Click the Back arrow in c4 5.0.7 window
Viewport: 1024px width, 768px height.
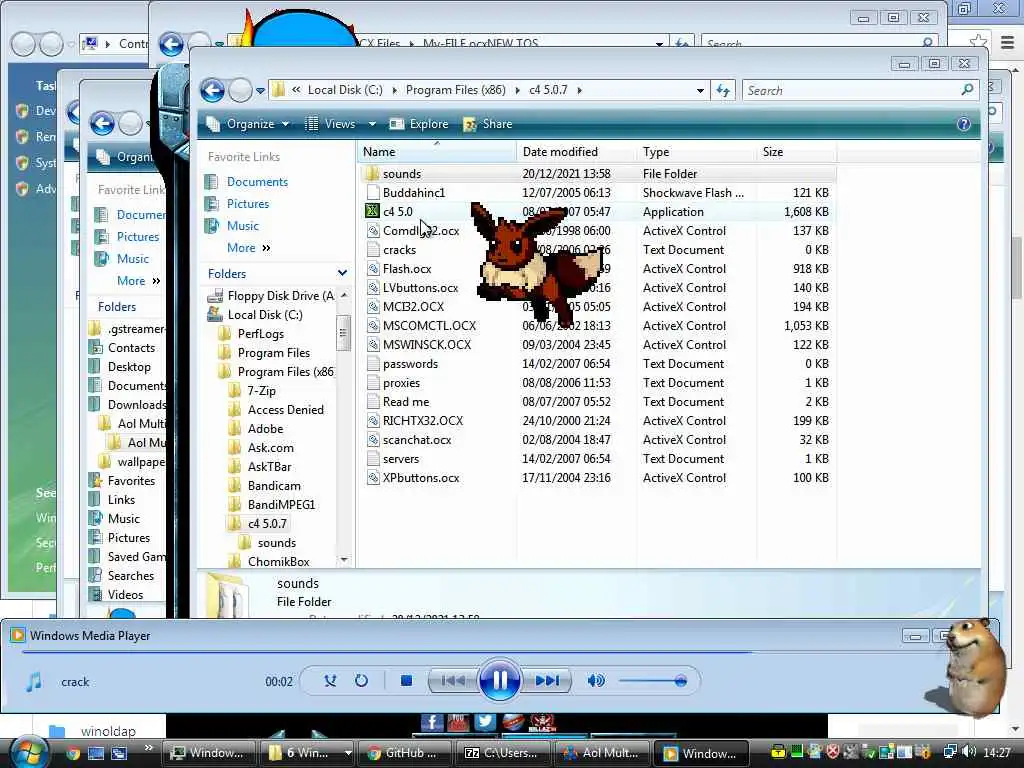(x=212, y=90)
